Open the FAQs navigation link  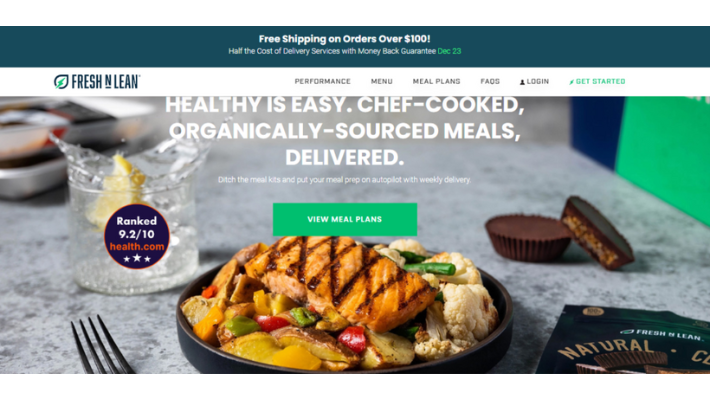click(490, 82)
